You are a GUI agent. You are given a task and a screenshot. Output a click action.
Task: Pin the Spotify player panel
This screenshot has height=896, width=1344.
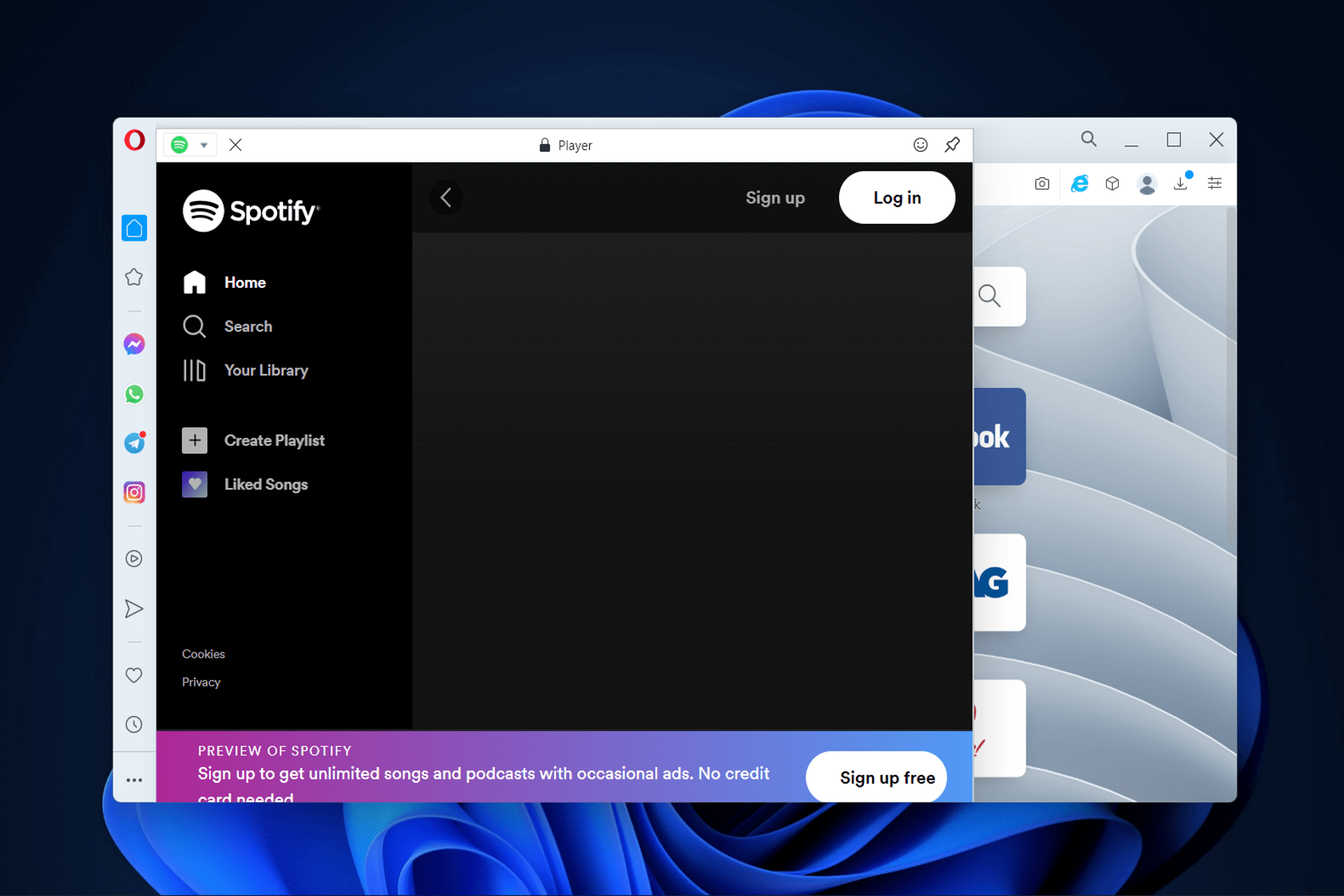coord(952,145)
